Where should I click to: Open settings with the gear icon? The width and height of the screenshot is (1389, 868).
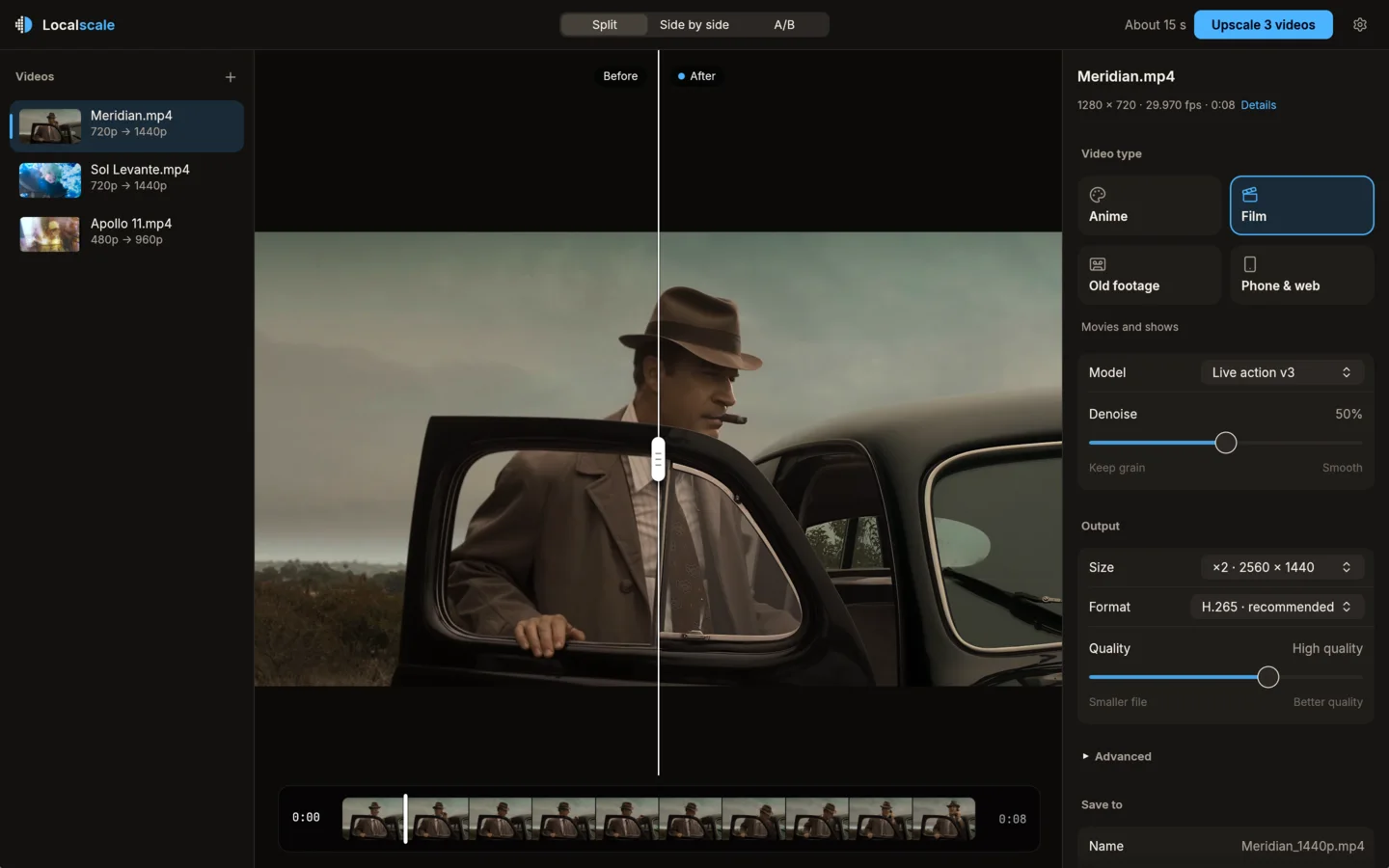(x=1360, y=25)
